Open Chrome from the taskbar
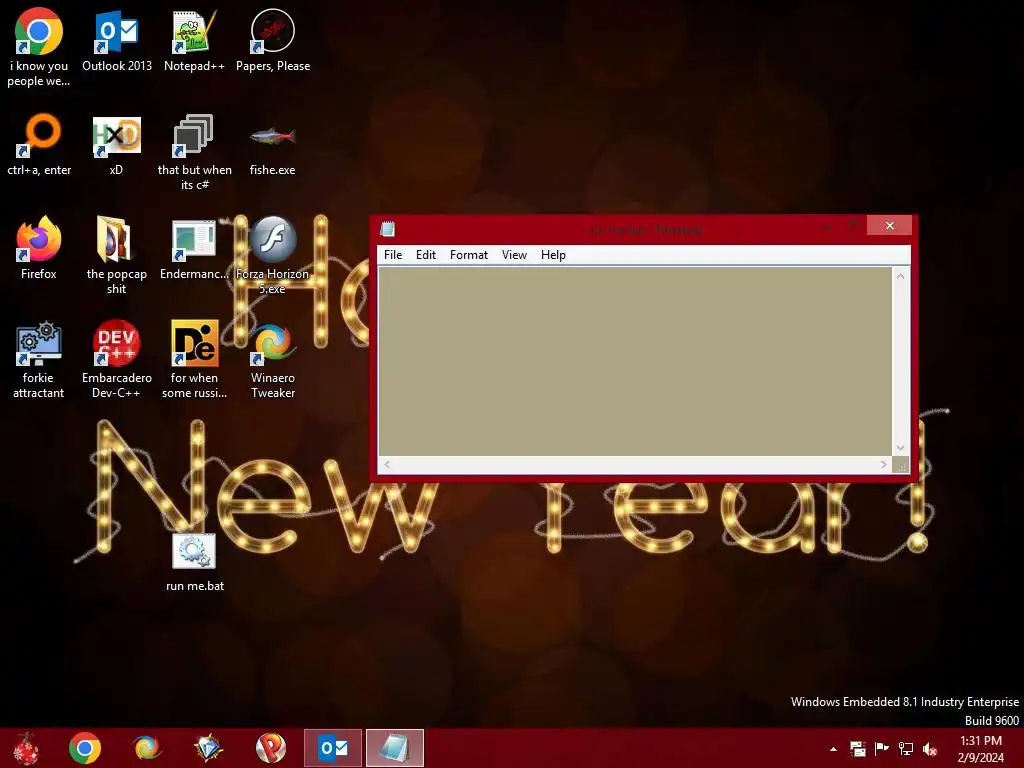 [x=85, y=748]
